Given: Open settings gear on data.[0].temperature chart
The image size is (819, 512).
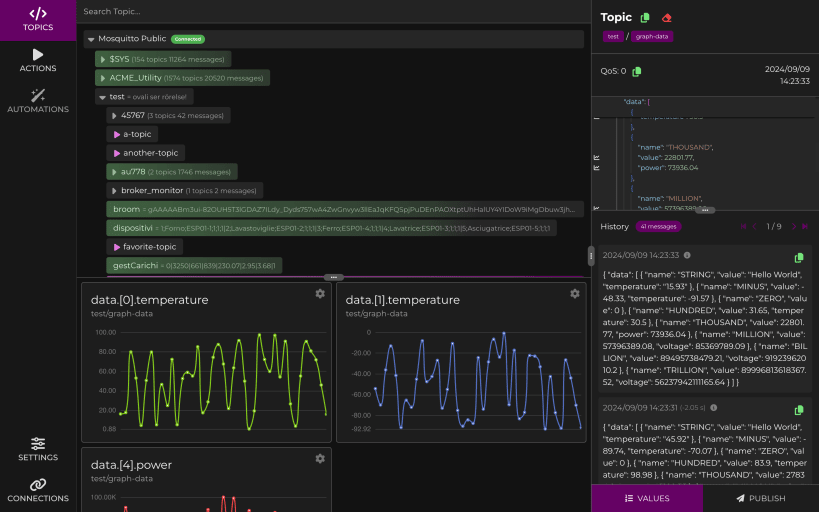Looking at the screenshot, I should [x=320, y=294].
